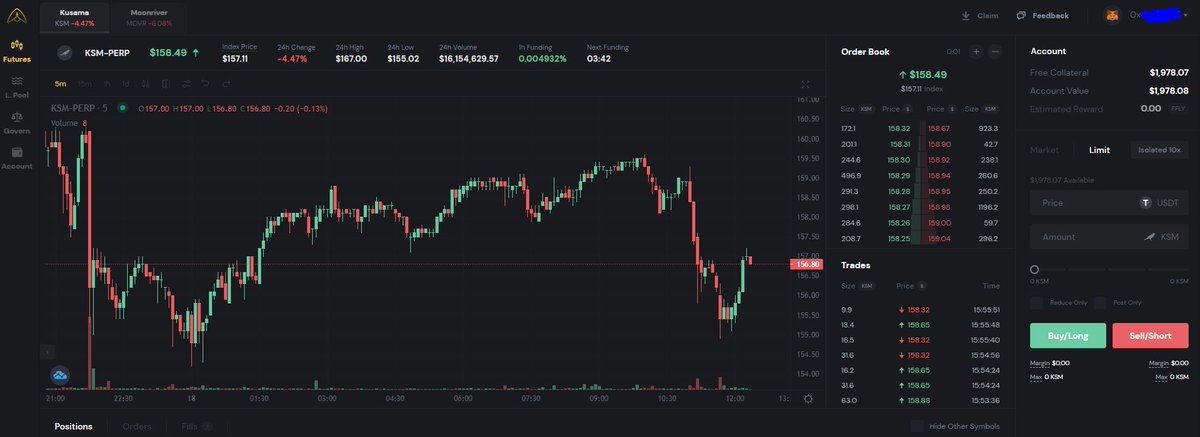1200x437 pixels.
Task: Select the 15m chart interval
Action: tap(84, 84)
